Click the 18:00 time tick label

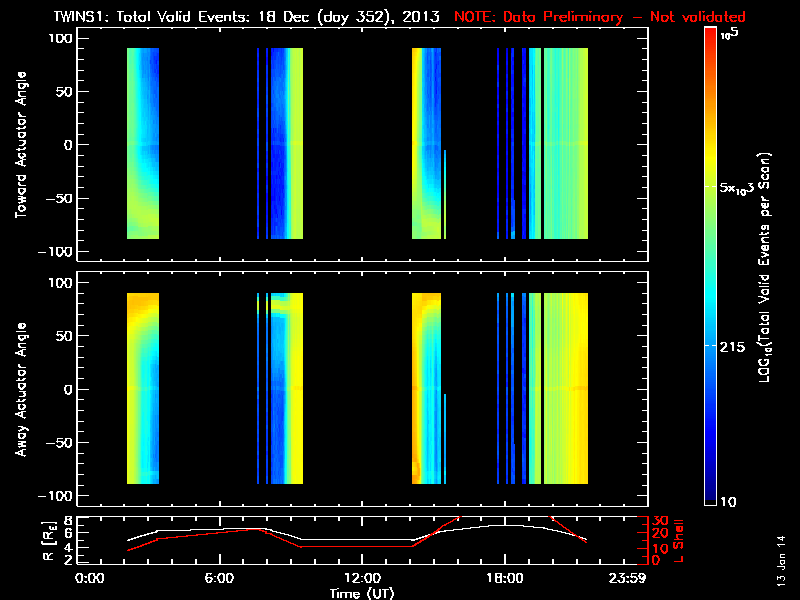[x=503, y=579]
